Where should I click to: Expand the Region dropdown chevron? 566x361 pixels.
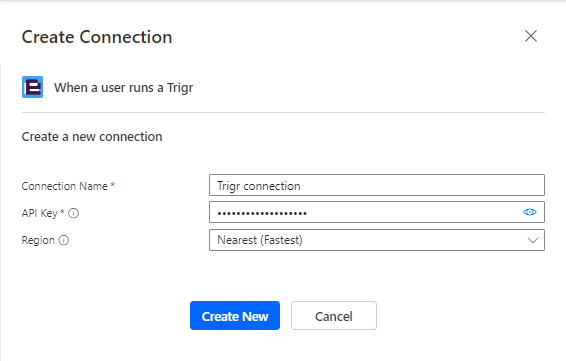pos(533,240)
